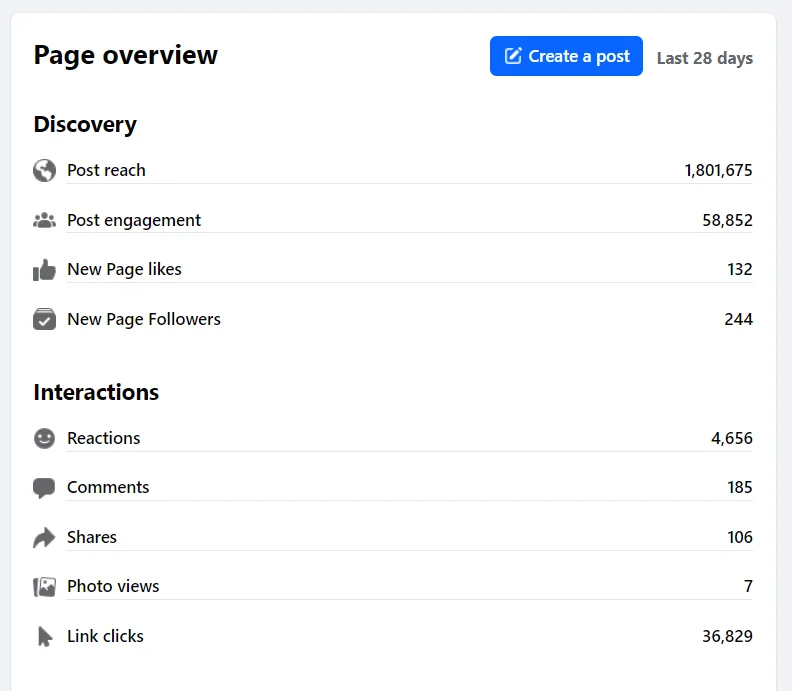Click the Post engagement value 58,852
The width and height of the screenshot is (792, 691).
727,220
